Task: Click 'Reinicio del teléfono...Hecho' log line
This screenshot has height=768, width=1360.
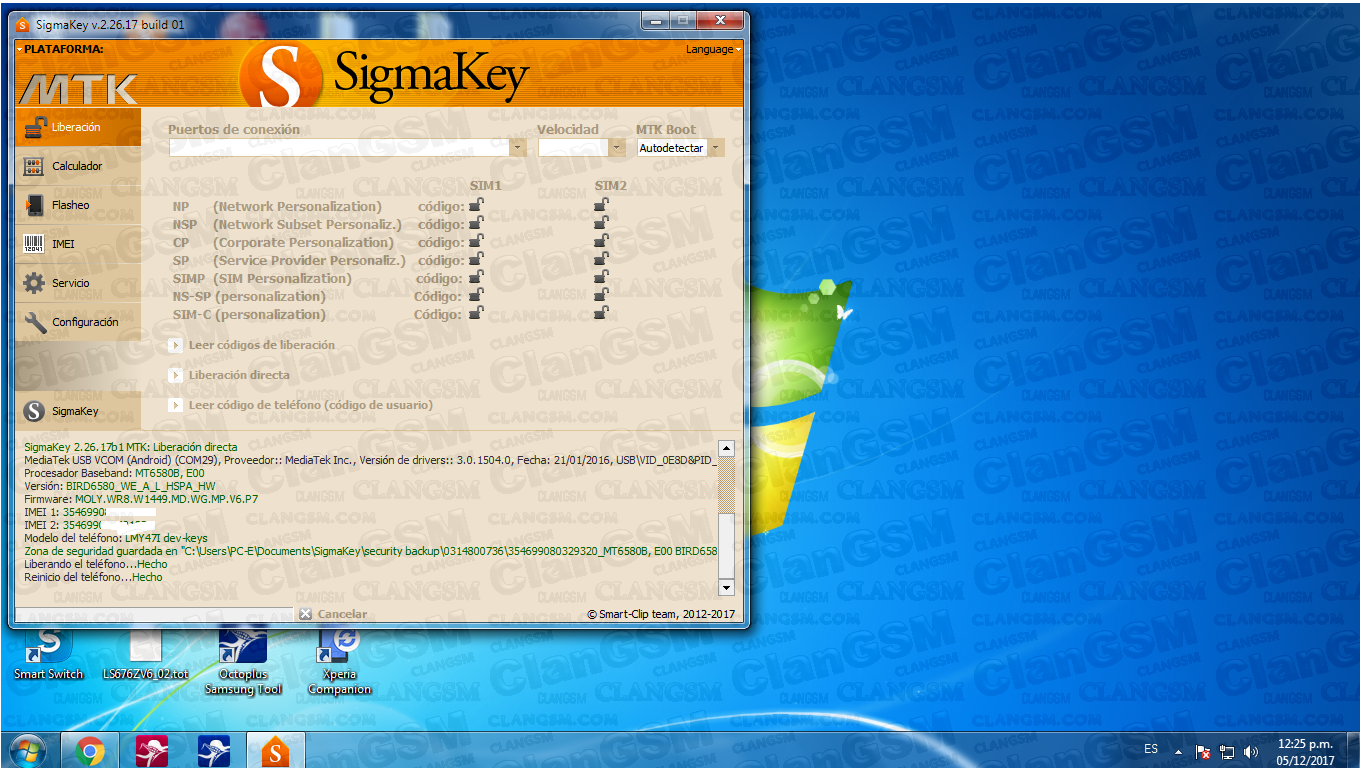Action: click(x=93, y=577)
